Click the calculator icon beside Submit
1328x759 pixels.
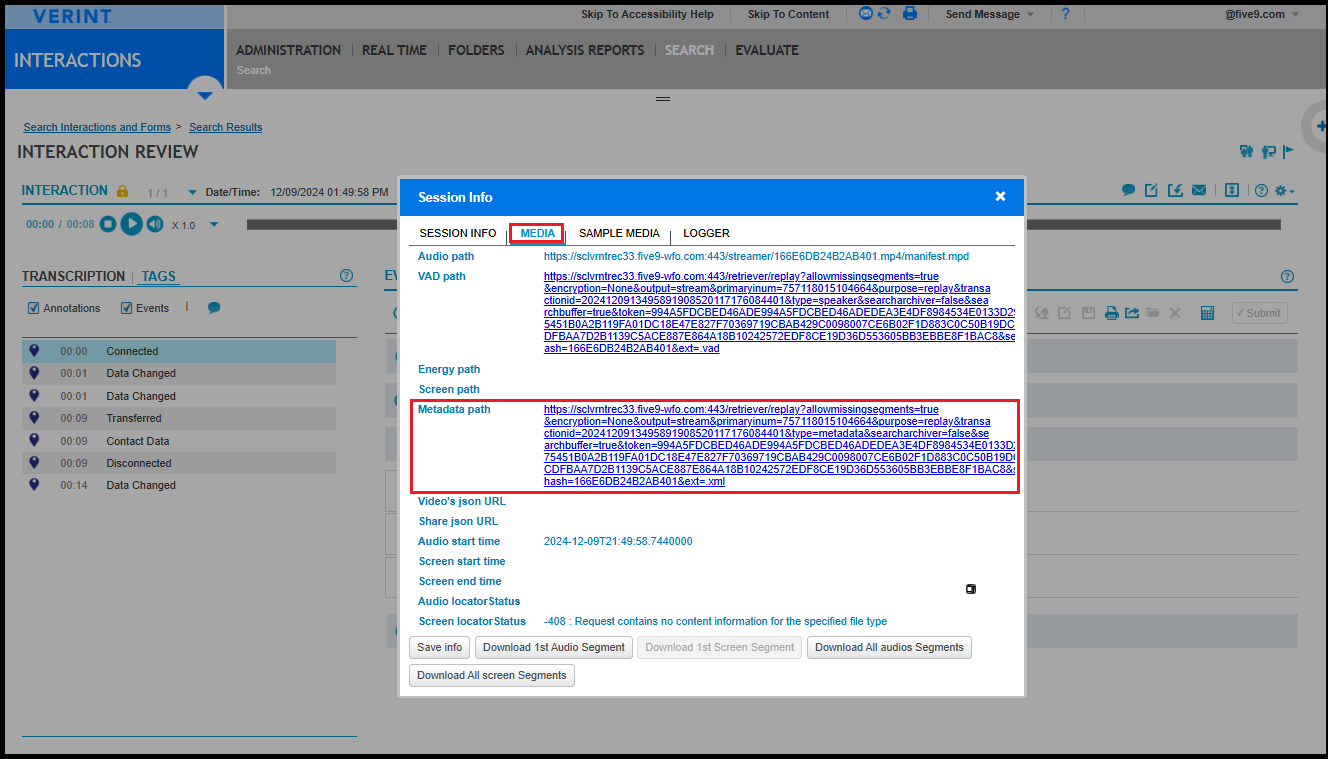pos(1207,313)
